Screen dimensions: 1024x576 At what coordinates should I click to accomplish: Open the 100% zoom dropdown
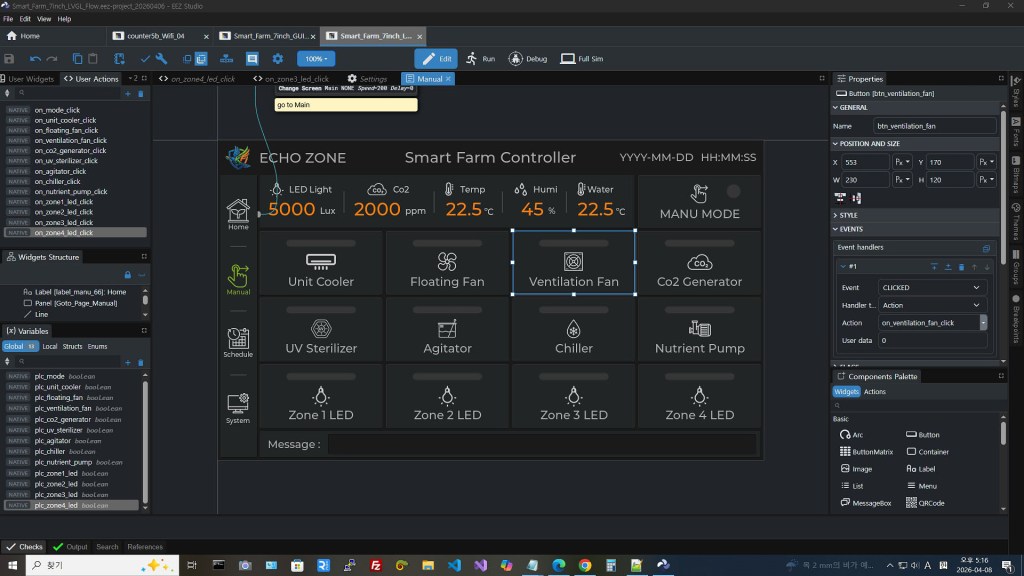point(315,59)
